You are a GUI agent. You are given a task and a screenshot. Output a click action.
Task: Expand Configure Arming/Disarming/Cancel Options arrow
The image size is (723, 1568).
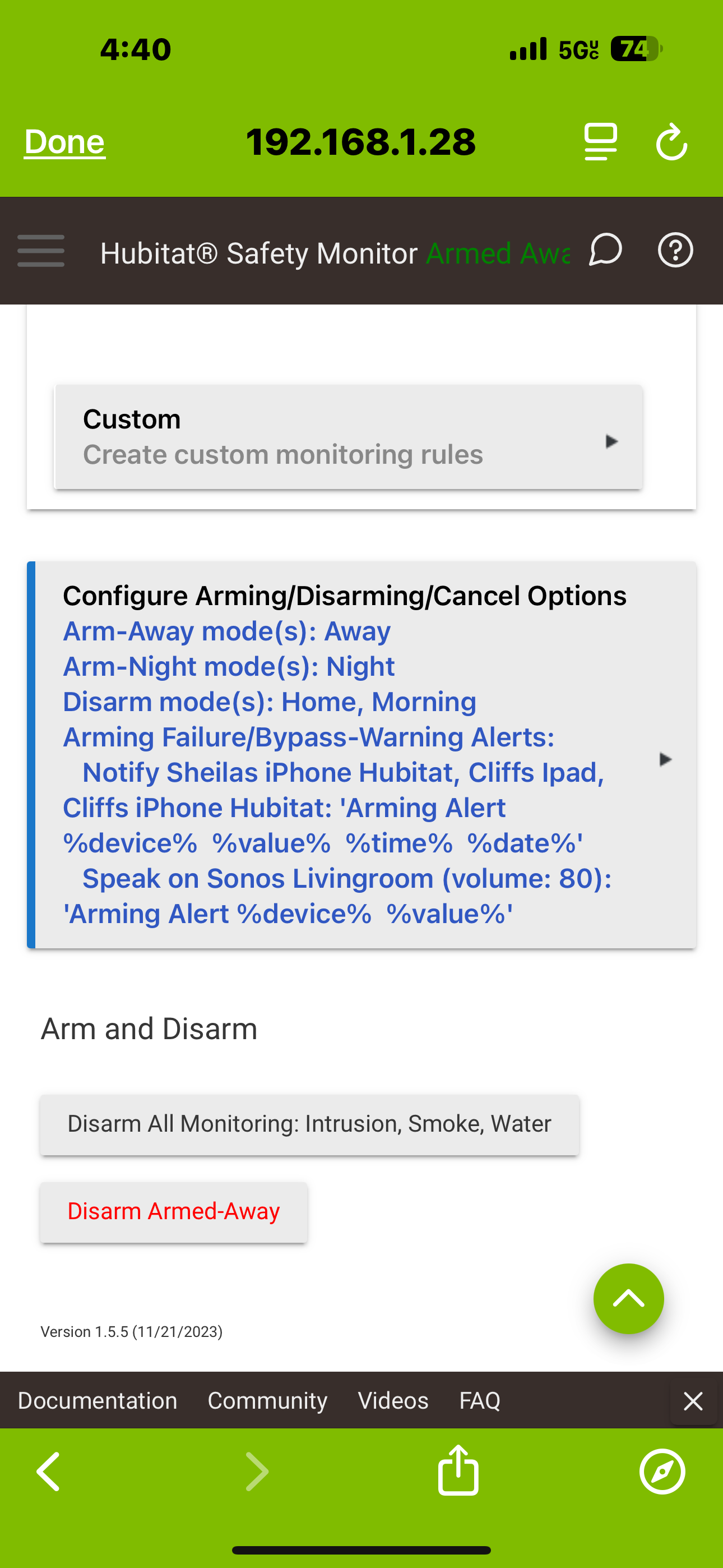point(665,759)
